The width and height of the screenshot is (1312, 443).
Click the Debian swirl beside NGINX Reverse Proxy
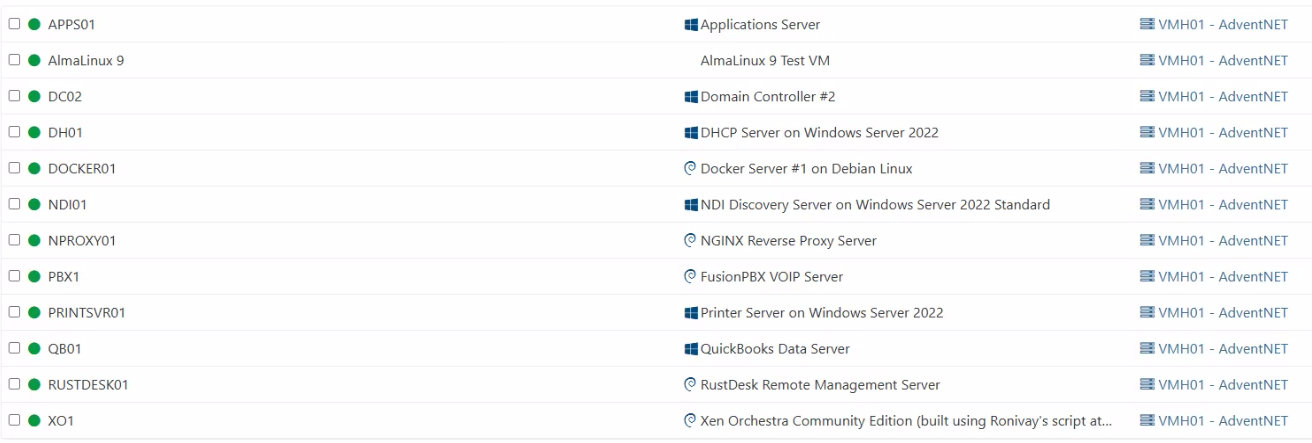point(690,240)
